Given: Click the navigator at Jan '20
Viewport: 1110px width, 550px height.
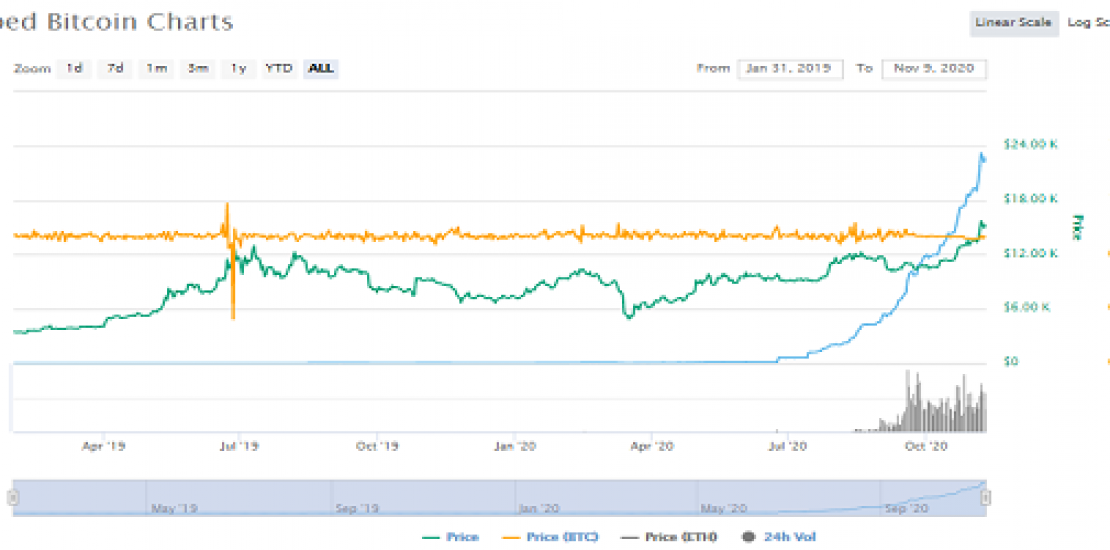Looking at the screenshot, I should coord(538,498).
